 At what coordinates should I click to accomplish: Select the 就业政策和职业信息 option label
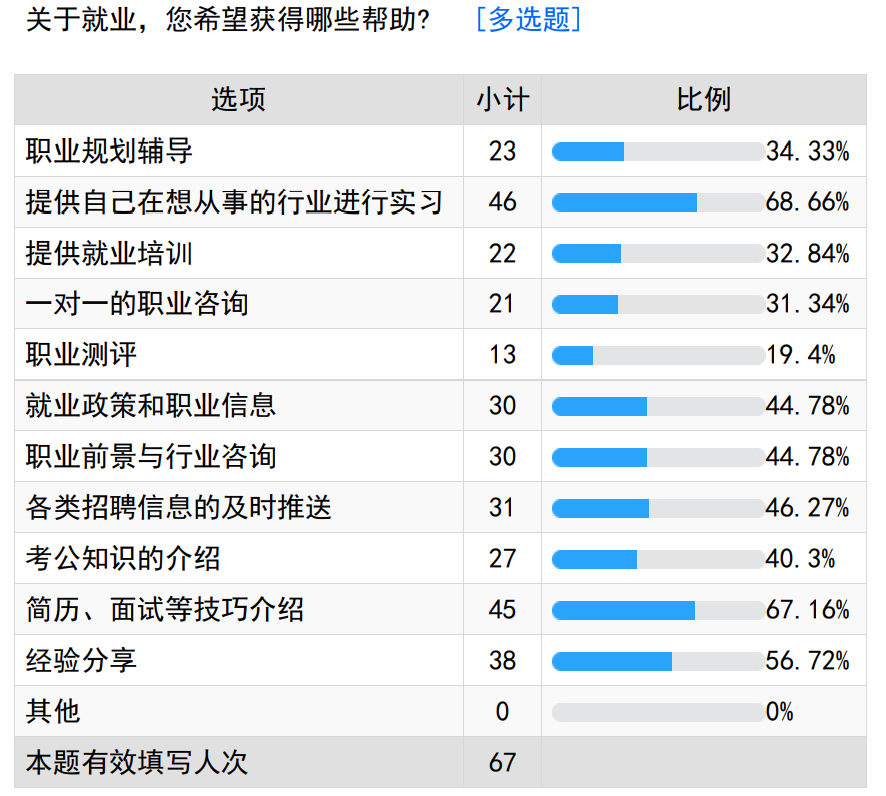tap(151, 405)
